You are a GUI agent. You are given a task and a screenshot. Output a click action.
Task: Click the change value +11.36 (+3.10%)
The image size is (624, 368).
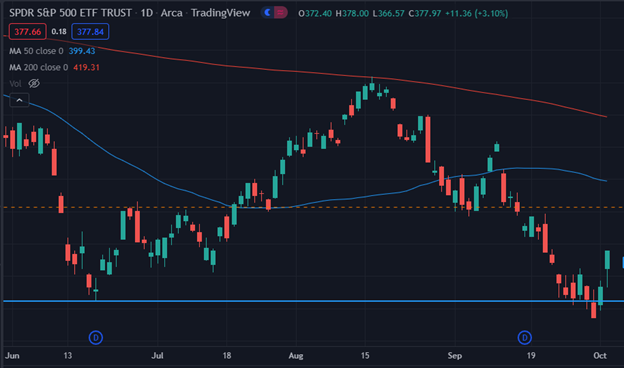click(476, 14)
